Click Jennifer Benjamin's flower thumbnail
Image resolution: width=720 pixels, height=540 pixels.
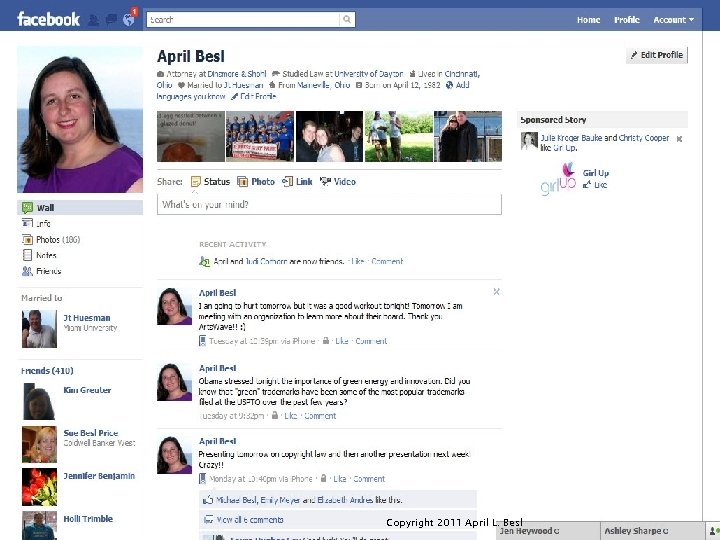pyautogui.click(x=39, y=487)
